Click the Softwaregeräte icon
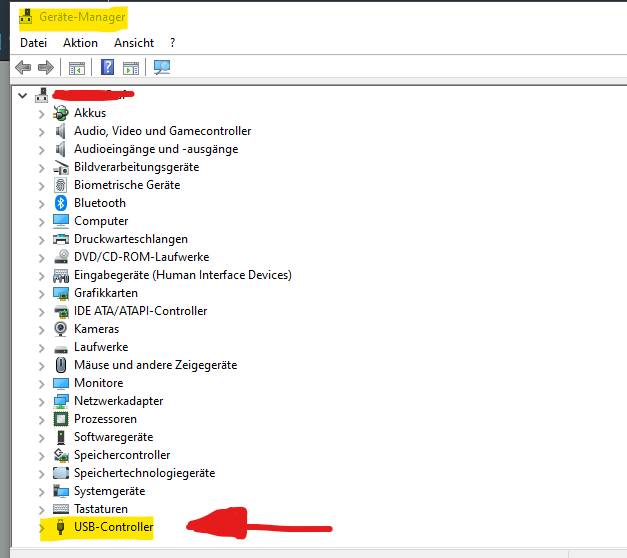 [61, 437]
